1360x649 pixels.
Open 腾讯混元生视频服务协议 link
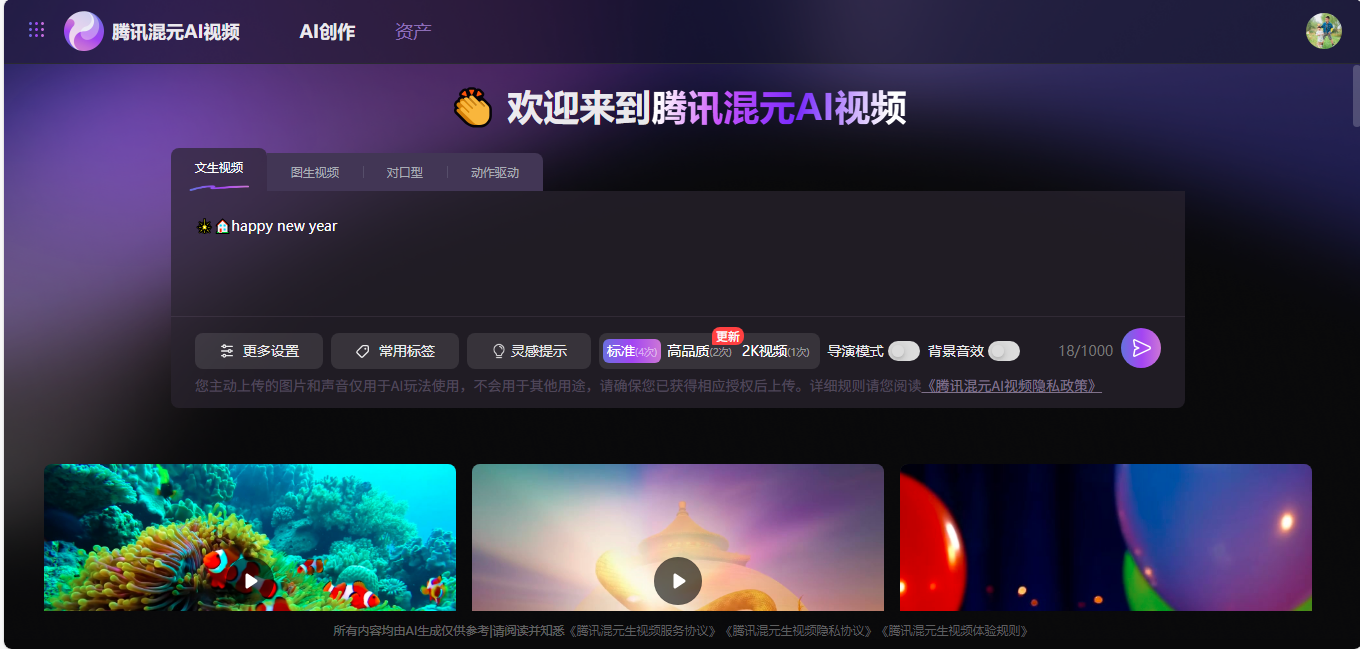(643, 631)
